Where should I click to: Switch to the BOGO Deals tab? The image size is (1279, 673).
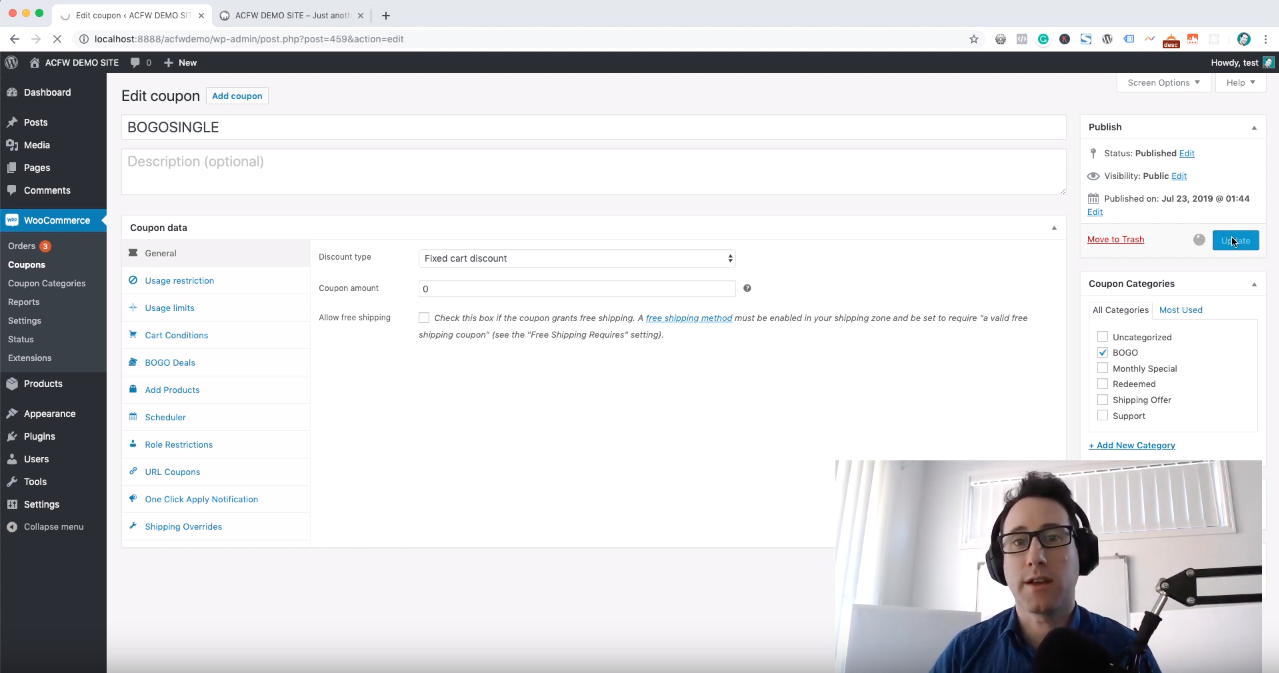[x=169, y=362]
